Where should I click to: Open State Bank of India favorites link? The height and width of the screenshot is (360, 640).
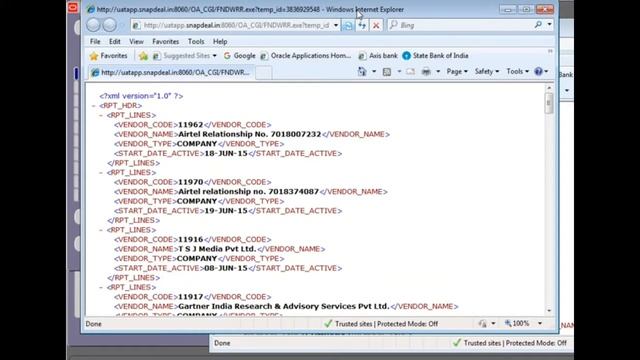click(x=435, y=56)
